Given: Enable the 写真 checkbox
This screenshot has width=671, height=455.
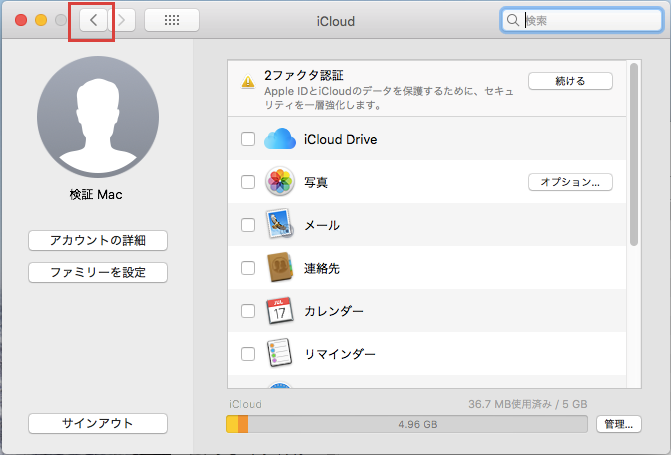Looking at the screenshot, I should tap(248, 182).
